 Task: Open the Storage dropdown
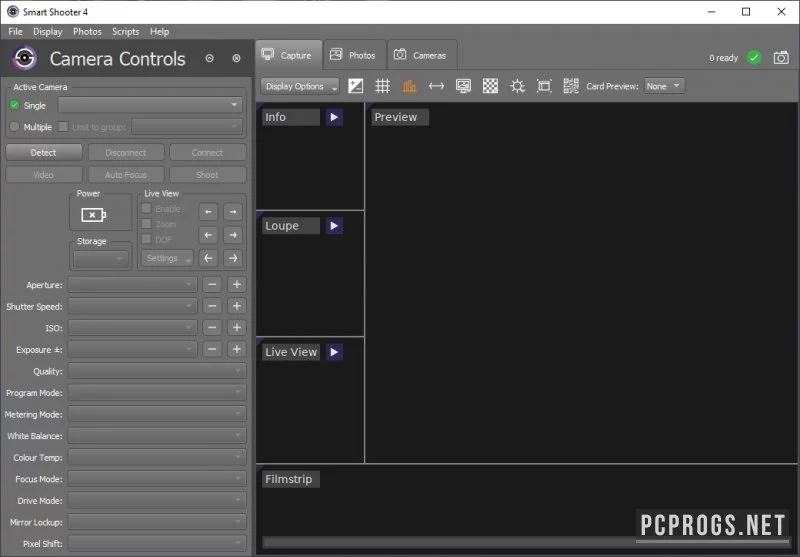(101, 259)
